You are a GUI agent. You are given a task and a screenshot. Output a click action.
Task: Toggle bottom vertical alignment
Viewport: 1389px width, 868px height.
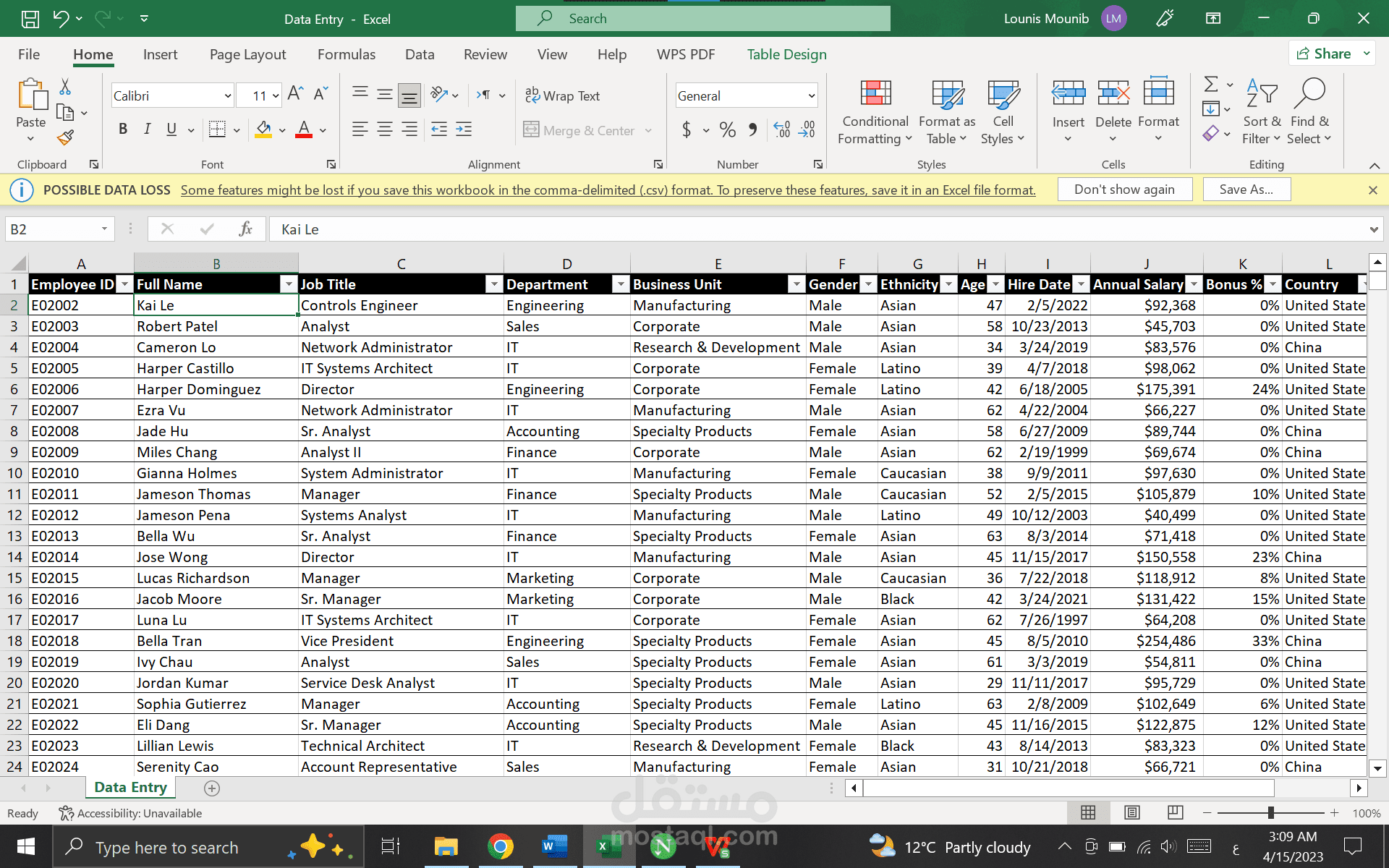[x=409, y=95]
